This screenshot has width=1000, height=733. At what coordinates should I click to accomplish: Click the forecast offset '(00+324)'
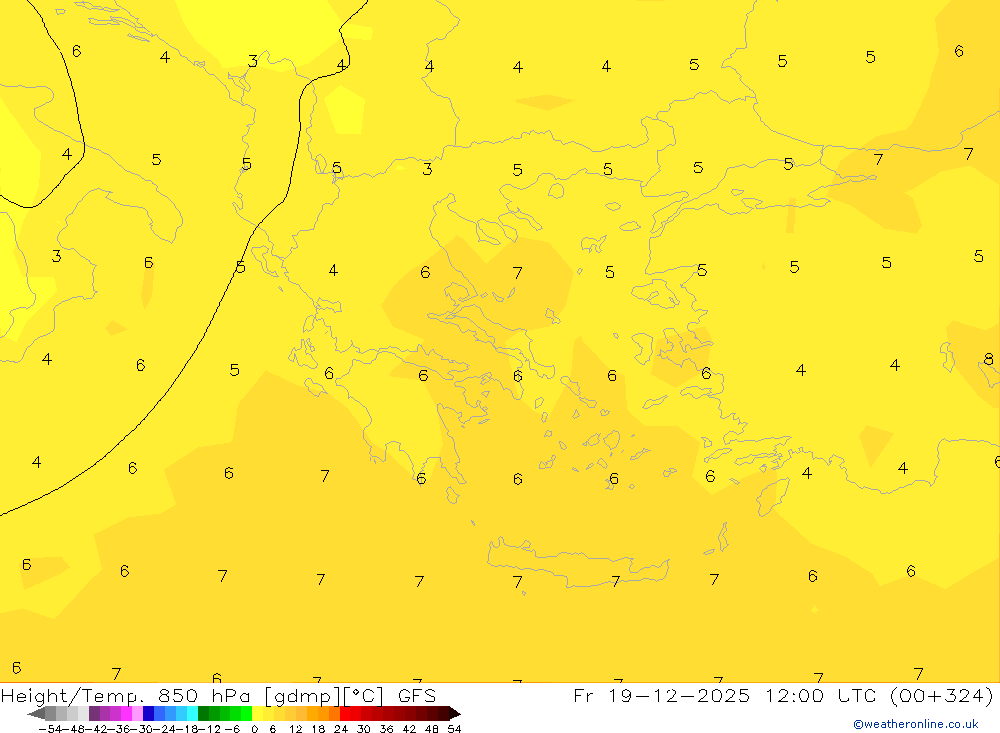tap(941, 696)
